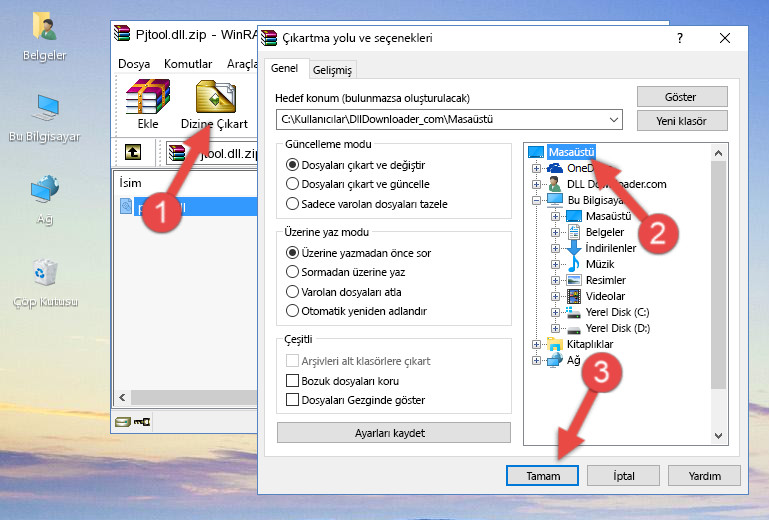Select highlighted Masaüstü root tree item
This screenshot has height=520, width=769.
(x=571, y=152)
